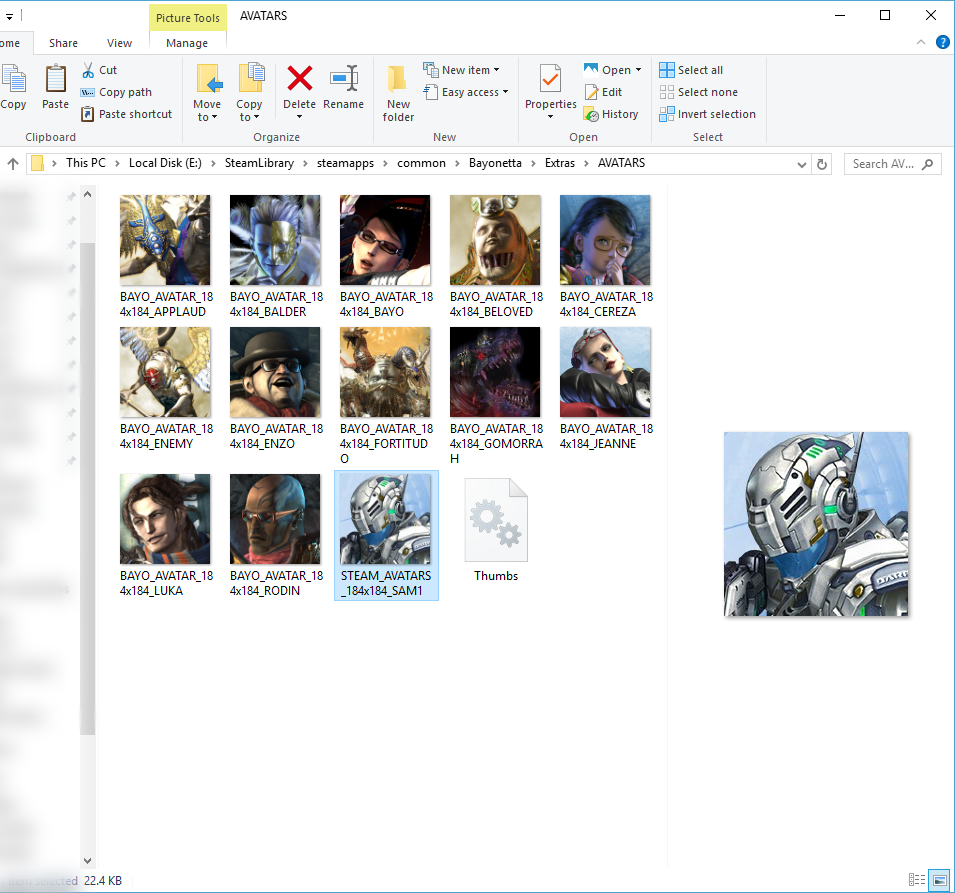Click the Cut scissors icon
The height and width of the screenshot is (893, 955).
88,70
